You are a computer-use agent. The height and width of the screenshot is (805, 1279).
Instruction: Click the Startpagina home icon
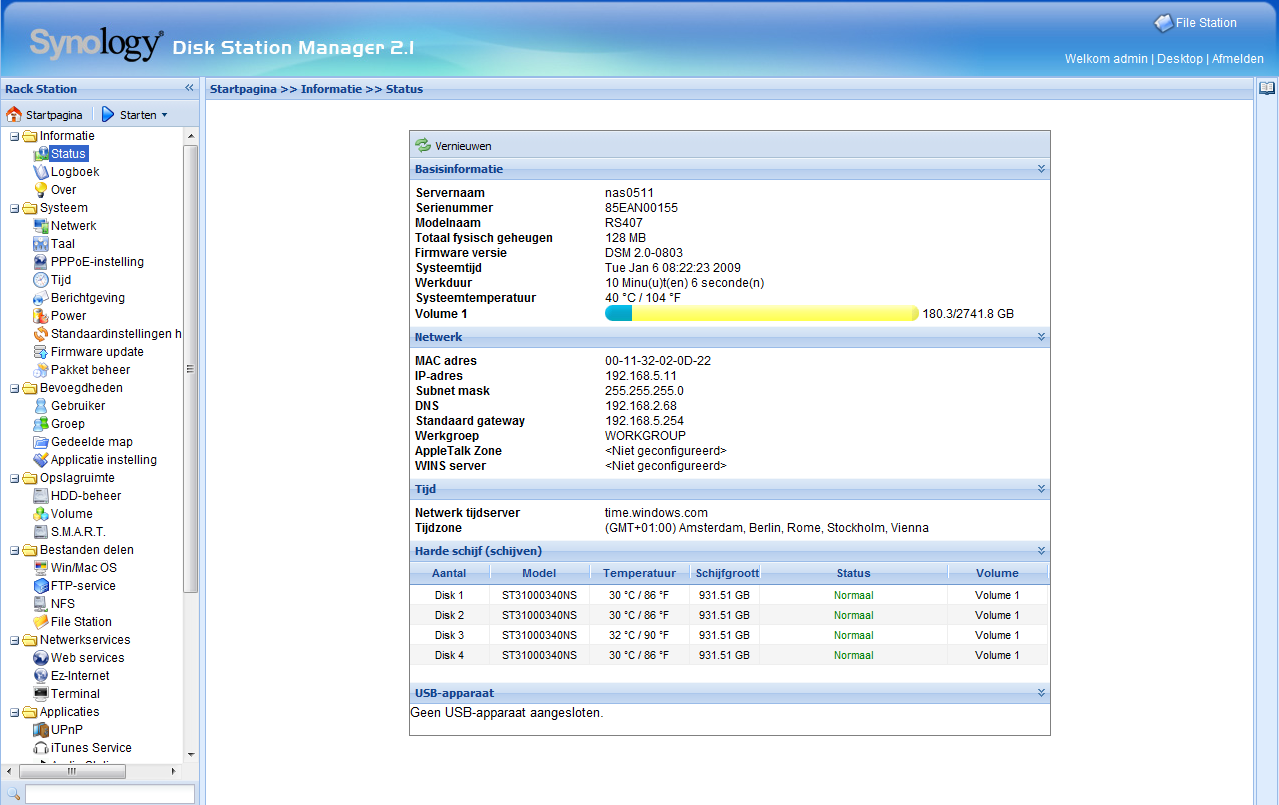[14, 115]
